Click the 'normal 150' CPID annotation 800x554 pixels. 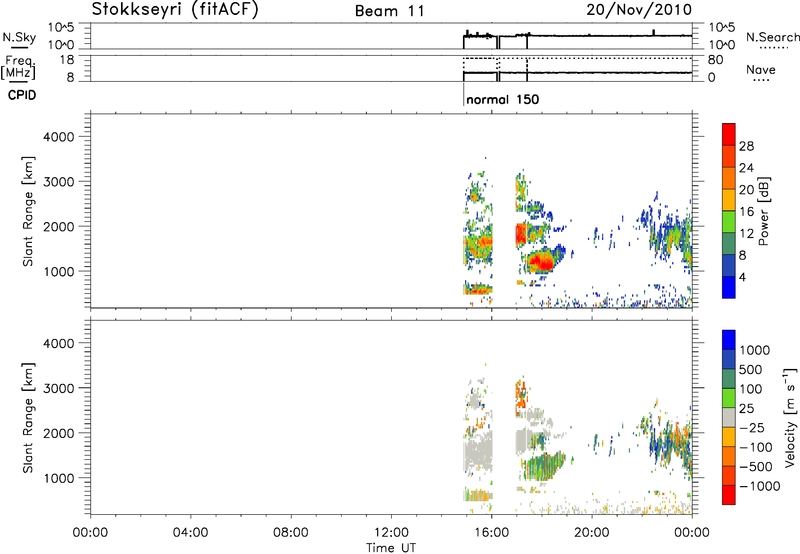503,99
